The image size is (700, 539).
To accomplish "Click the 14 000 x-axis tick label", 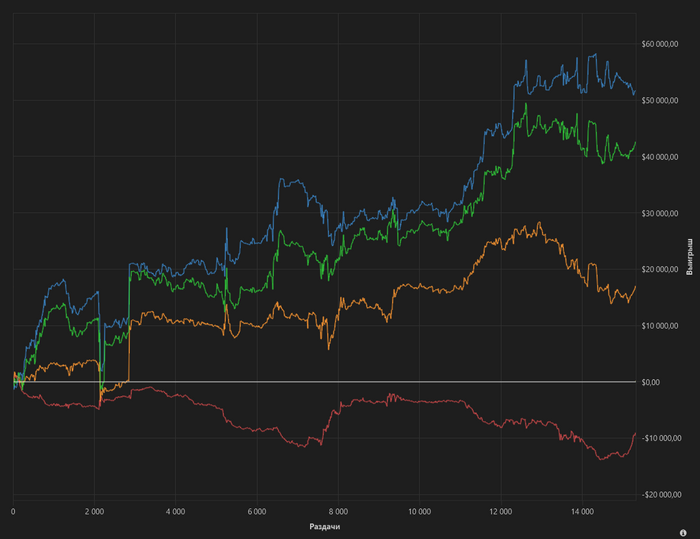I will (582, 512).
